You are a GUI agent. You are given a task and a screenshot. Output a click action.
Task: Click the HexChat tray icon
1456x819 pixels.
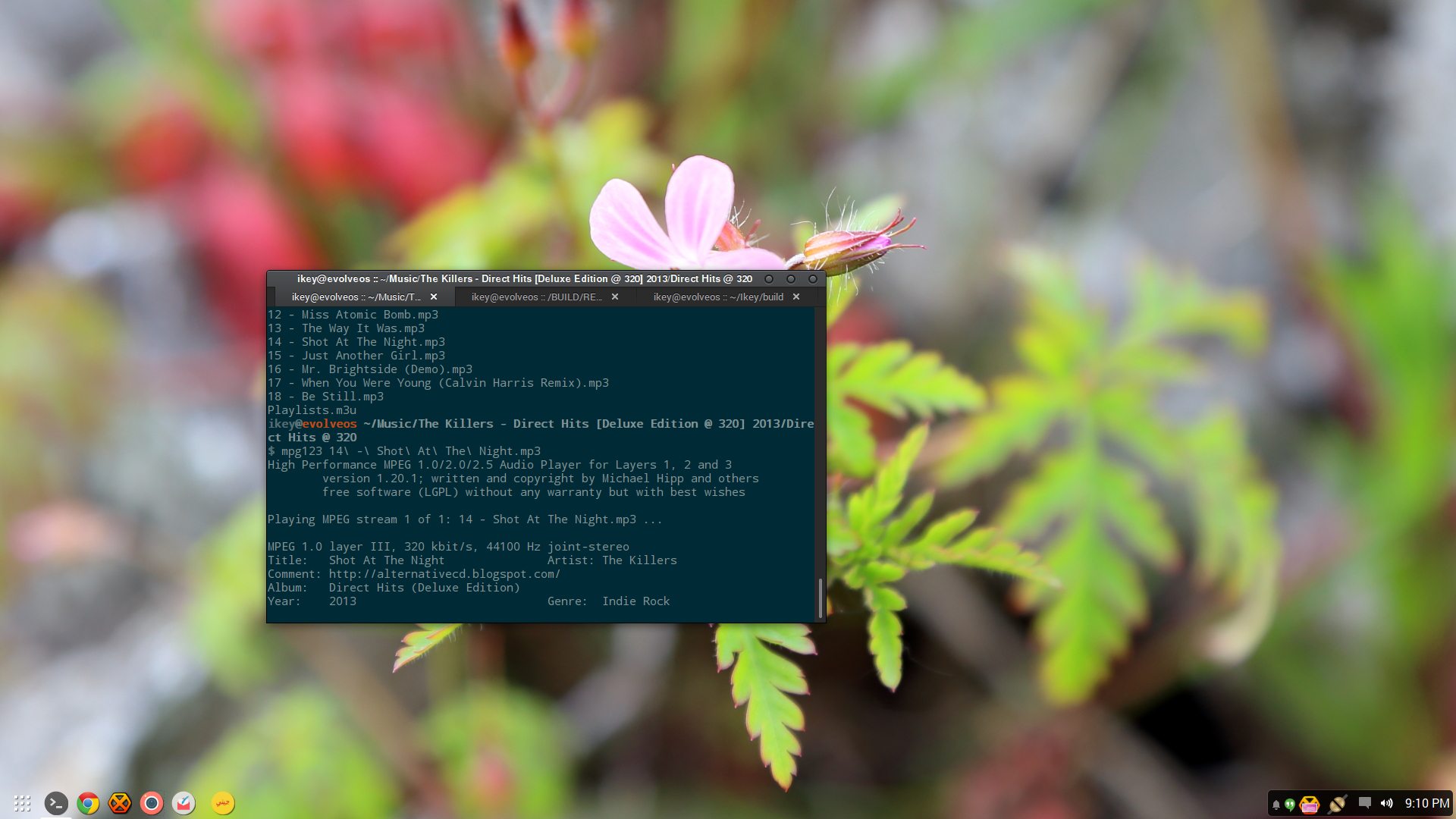[1310, 804]
